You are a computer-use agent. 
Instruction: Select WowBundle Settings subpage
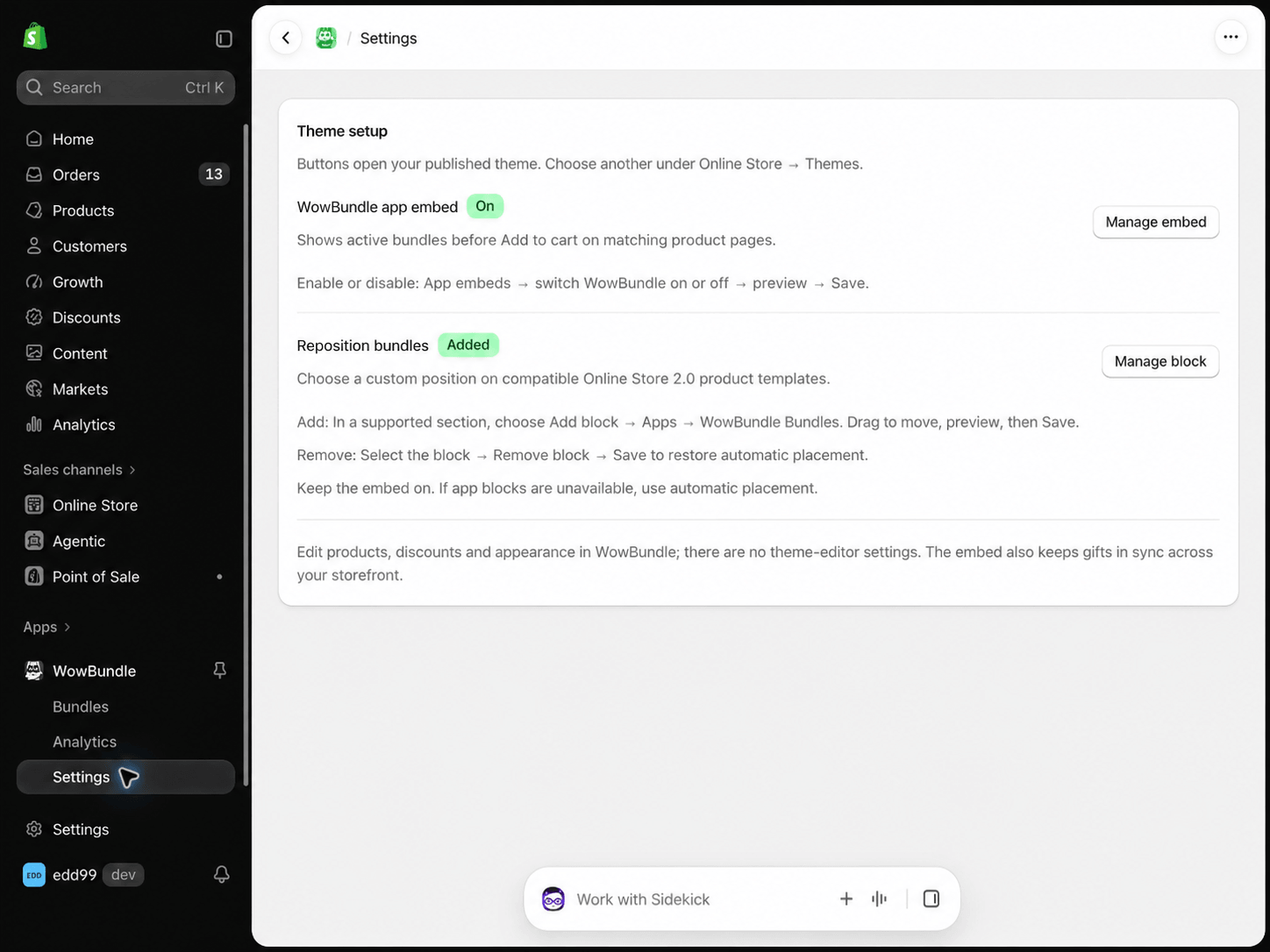tap(125, 777)
